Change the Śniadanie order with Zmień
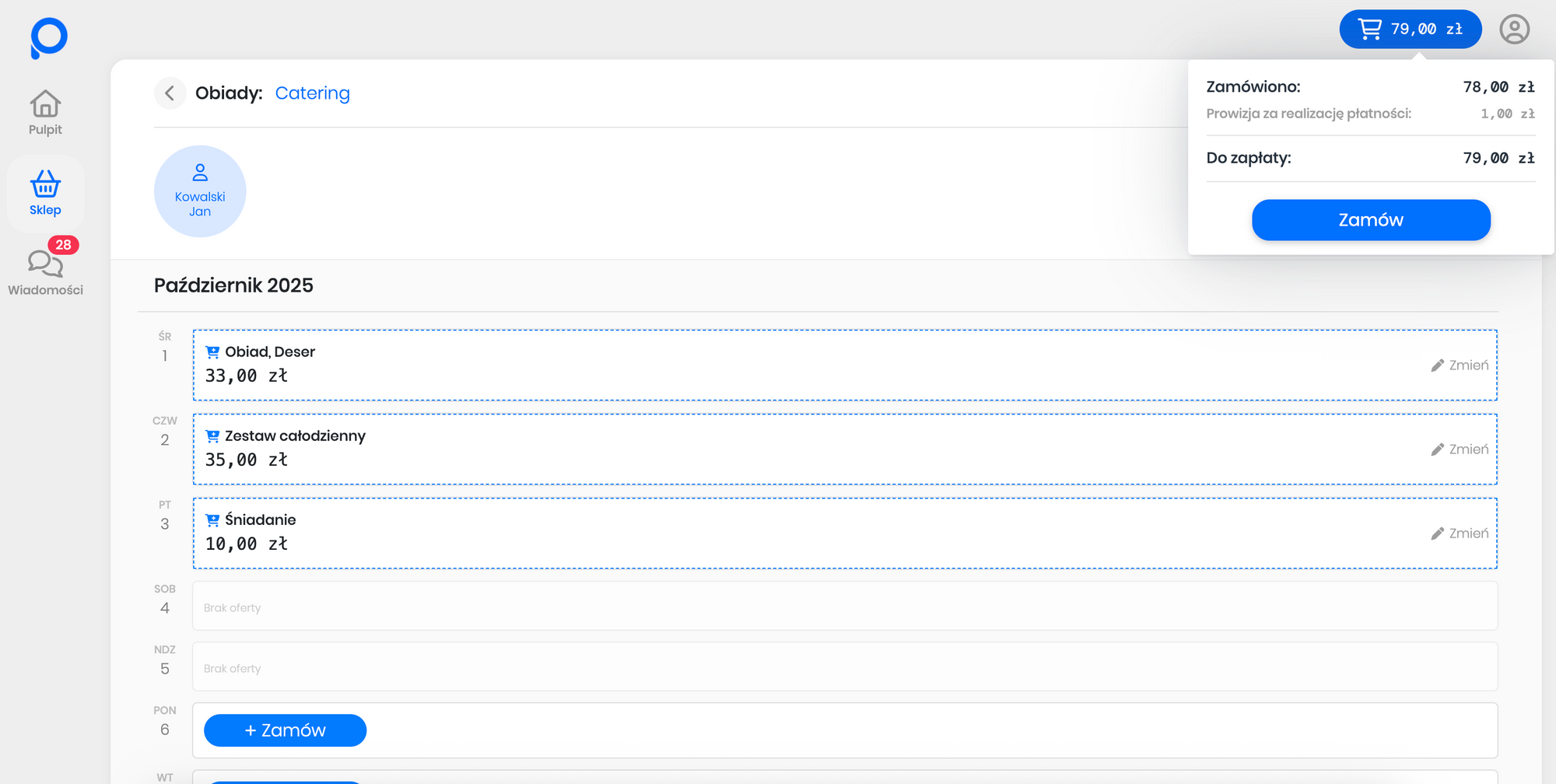This screenshot has width=1556, height=784. pyautogui.click(x=1460, y=534)
